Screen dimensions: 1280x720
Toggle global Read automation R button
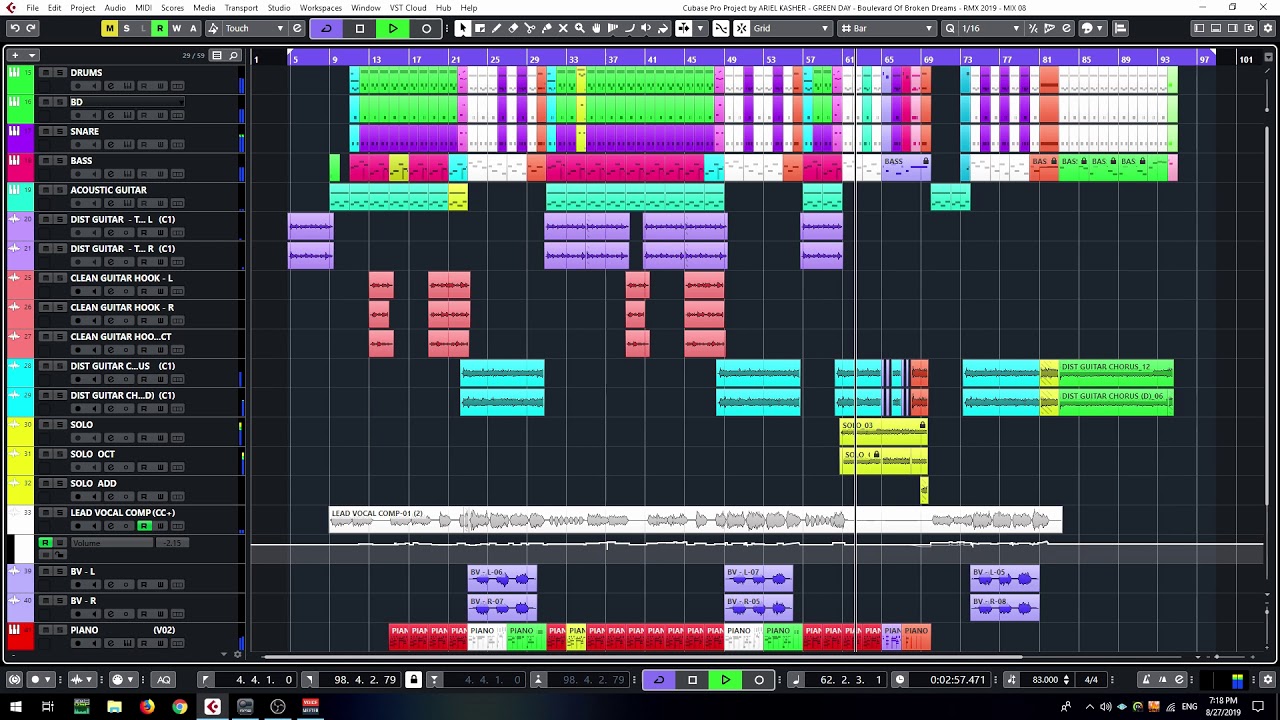click(159, 28)
